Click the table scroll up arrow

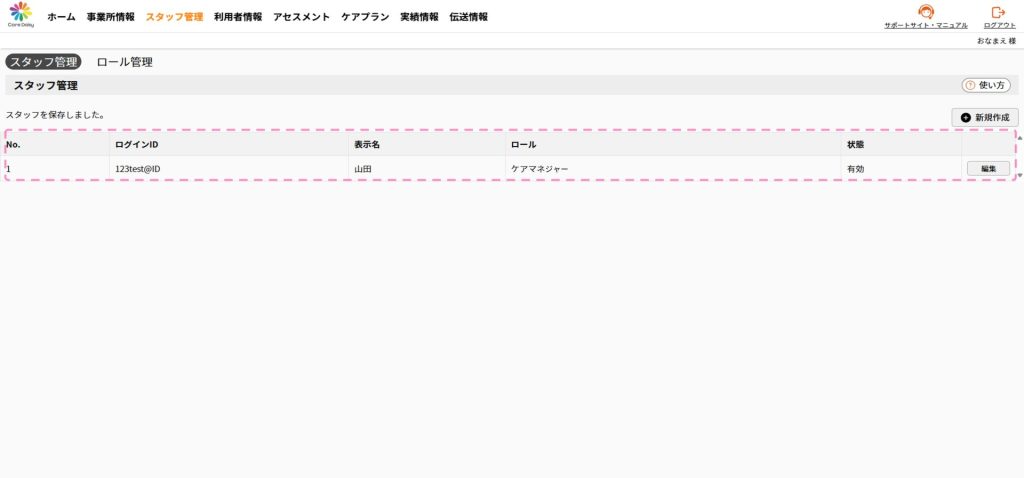[1019, 137]
